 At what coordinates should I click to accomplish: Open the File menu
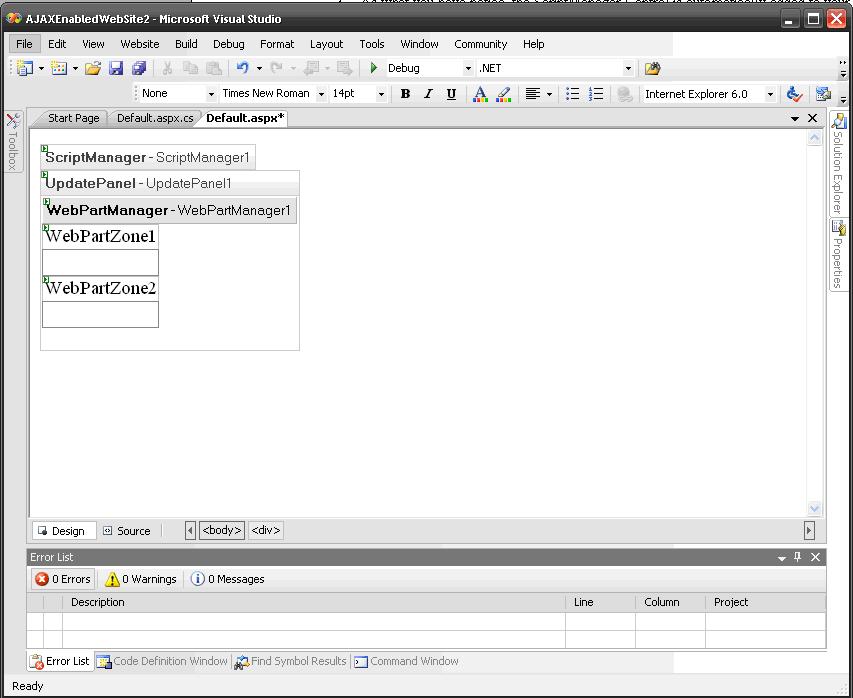[x=24, y=44]
